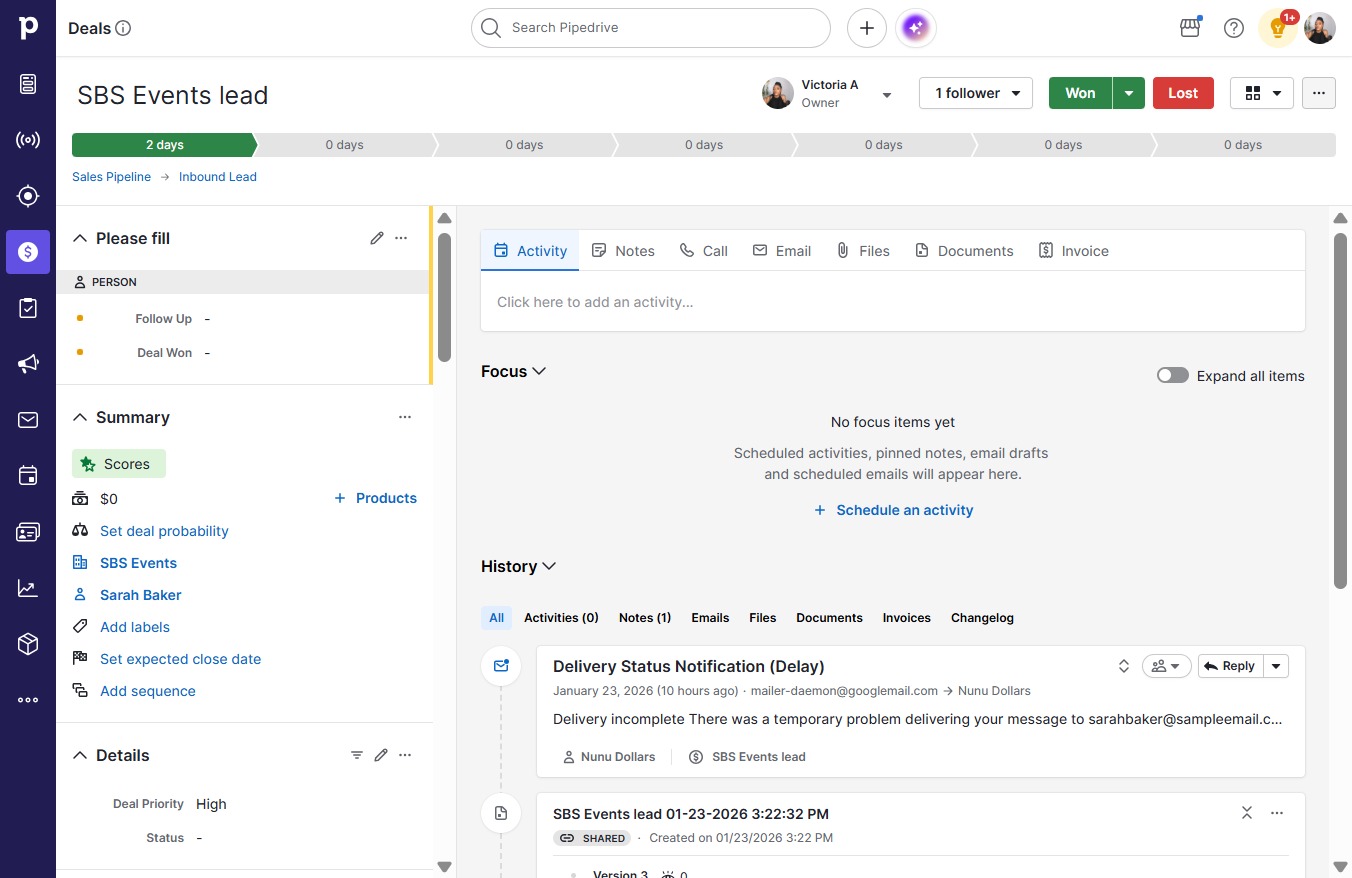Click the Details section filter icon
The height and width of the screenshot is (878, 1352).
click(357, 755)
